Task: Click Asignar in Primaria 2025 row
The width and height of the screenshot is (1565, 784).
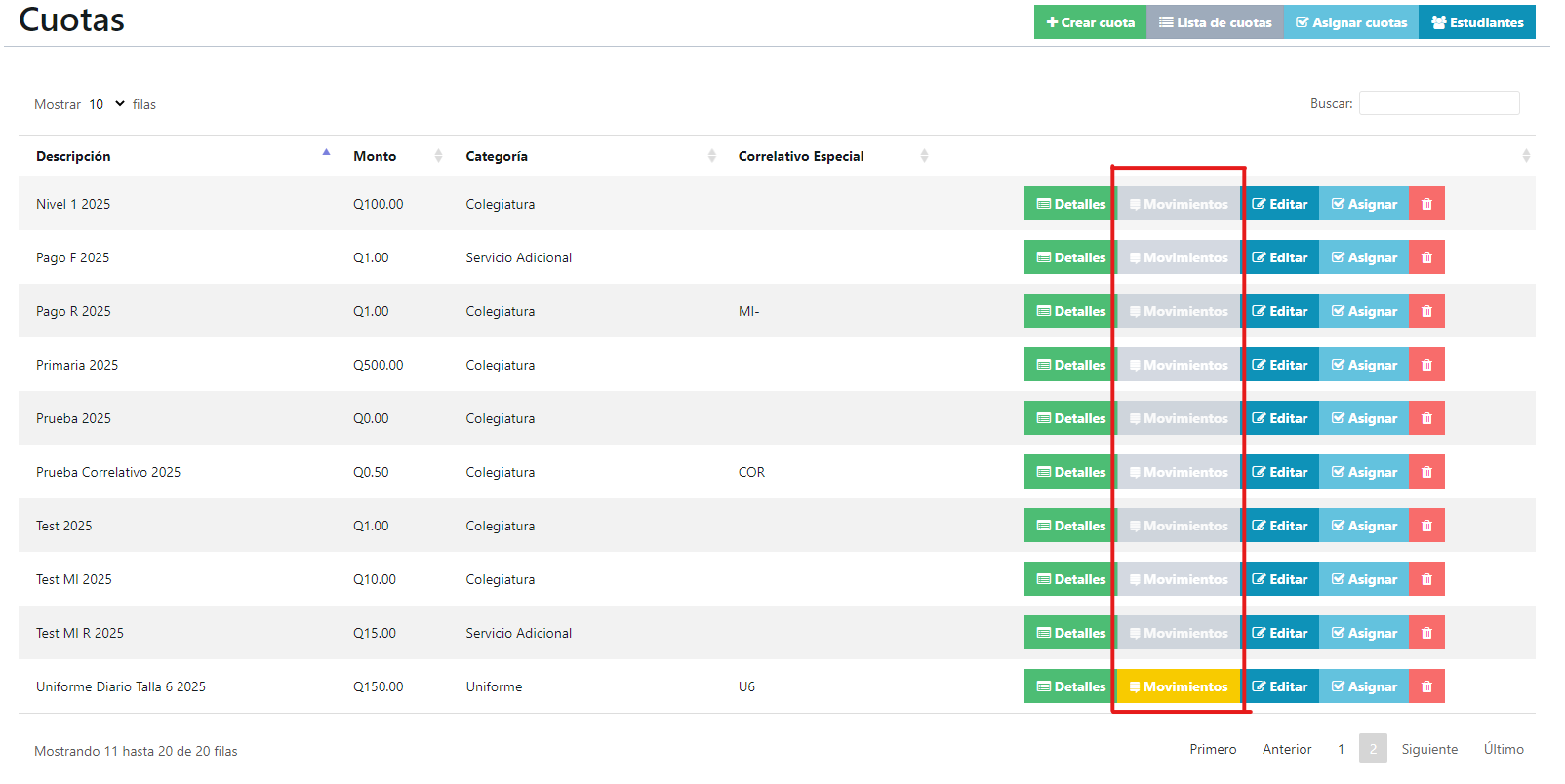Action: pos(1364,365)
